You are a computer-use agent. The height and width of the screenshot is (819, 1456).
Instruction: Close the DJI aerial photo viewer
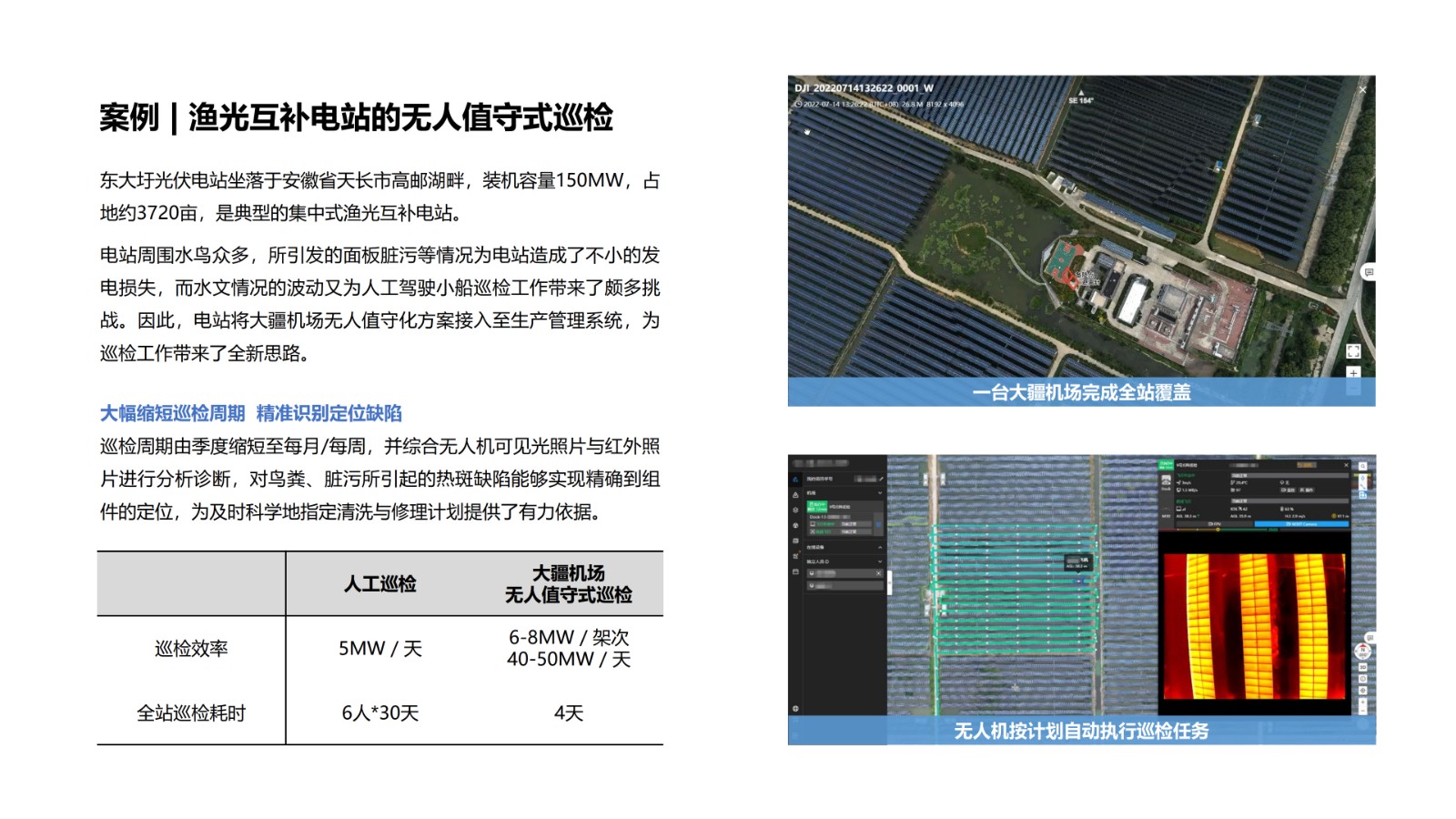coord(1362,89)
